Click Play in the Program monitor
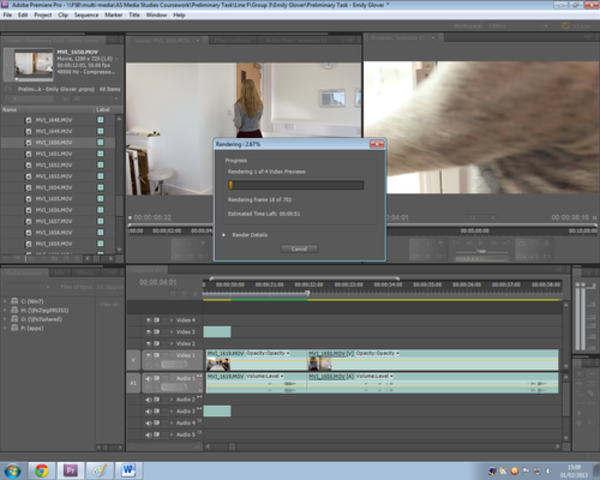Viewport: 600px width, 480px height. tap(481, 243)
